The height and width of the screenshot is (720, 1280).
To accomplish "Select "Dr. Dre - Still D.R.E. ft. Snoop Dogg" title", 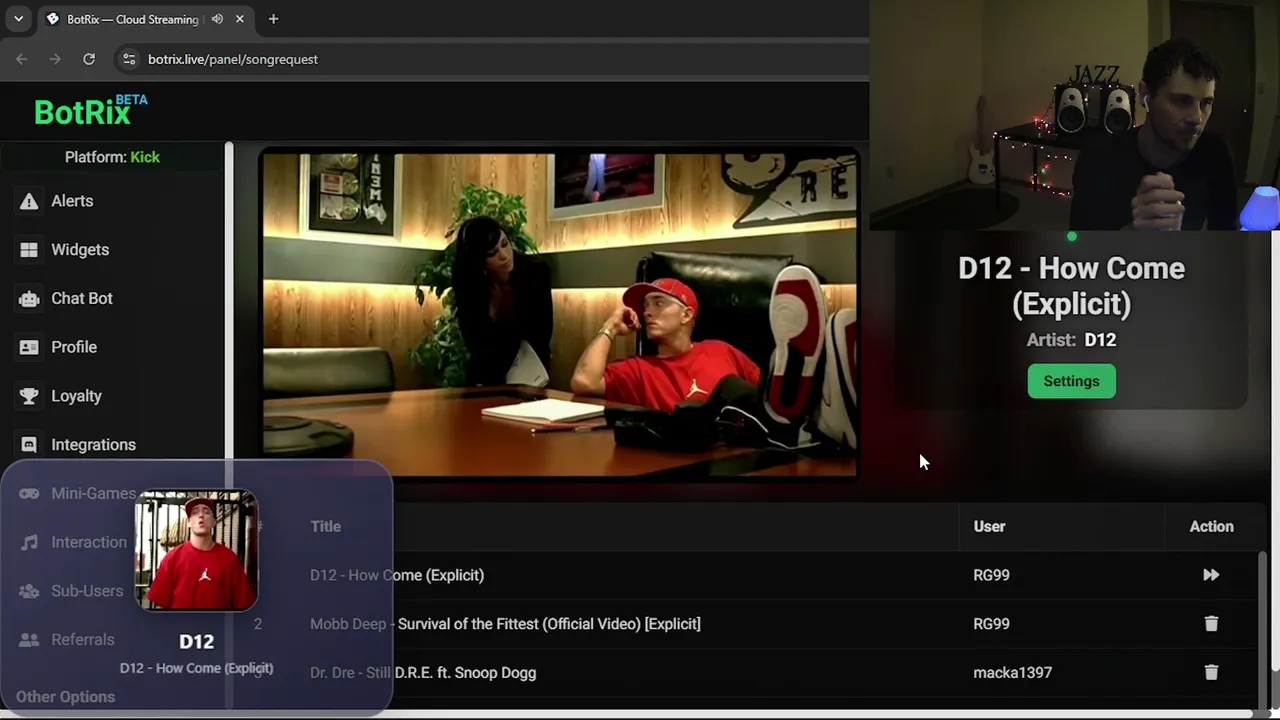I will [x=423, y=673].
